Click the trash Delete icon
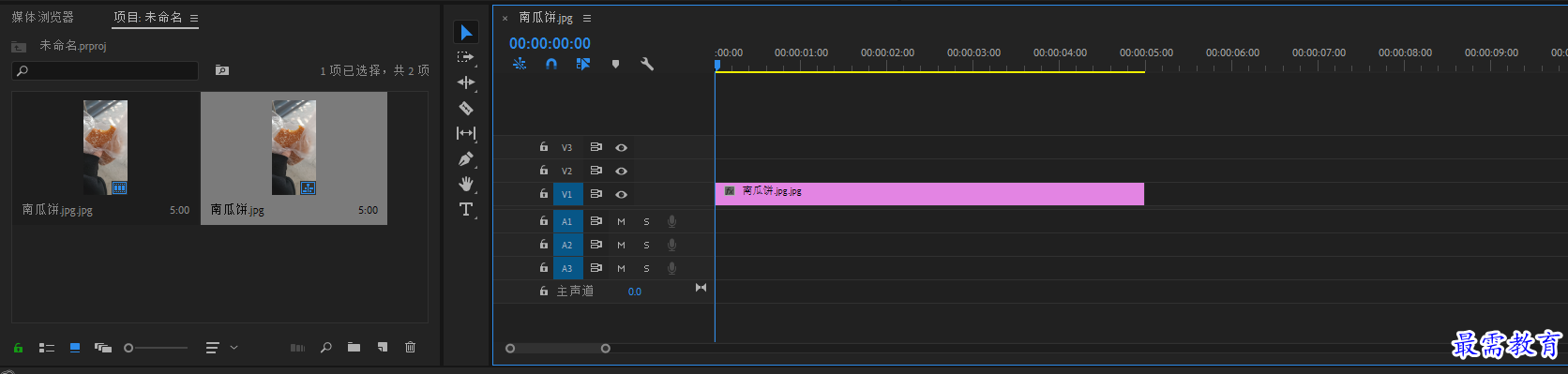The width and height of the screenshot is (1568, 374). pyautogui.click(x=410, y=348)
